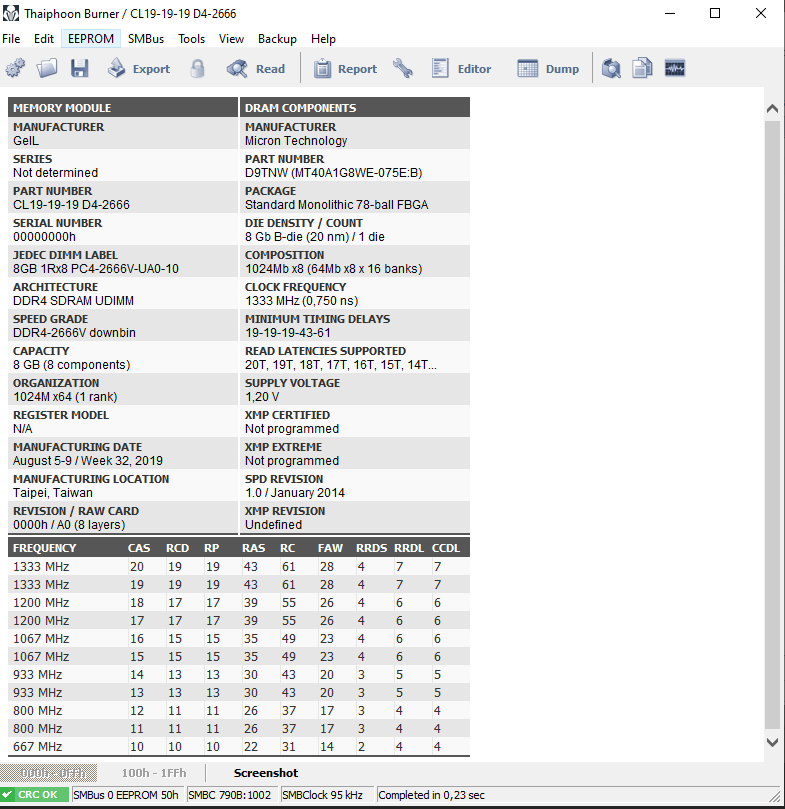Click the 1333 MHz (0,750 ns) clock frequency
785x809 pixels.
pos(301,301)
